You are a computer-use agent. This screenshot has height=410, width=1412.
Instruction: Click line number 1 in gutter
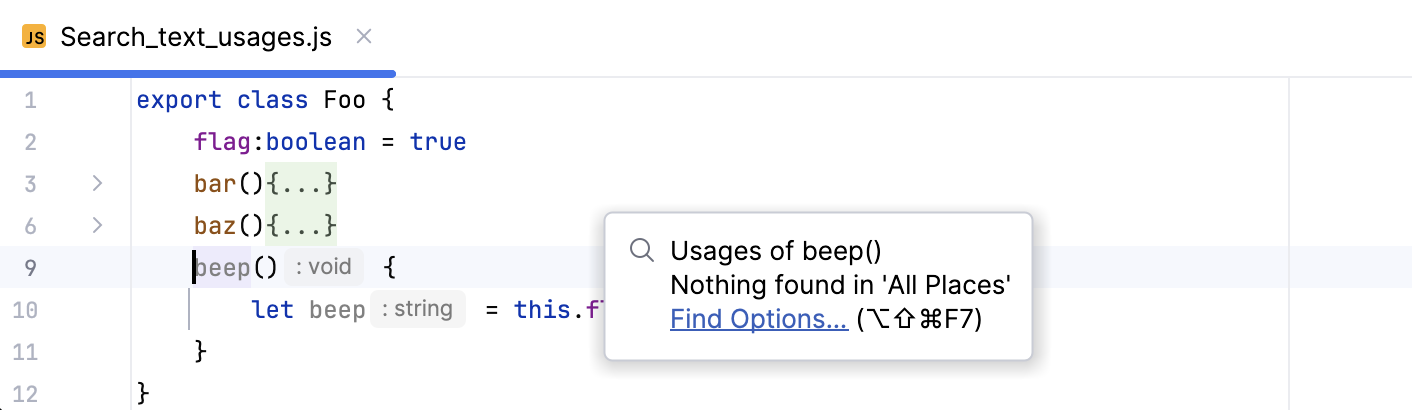coord(29,100)
